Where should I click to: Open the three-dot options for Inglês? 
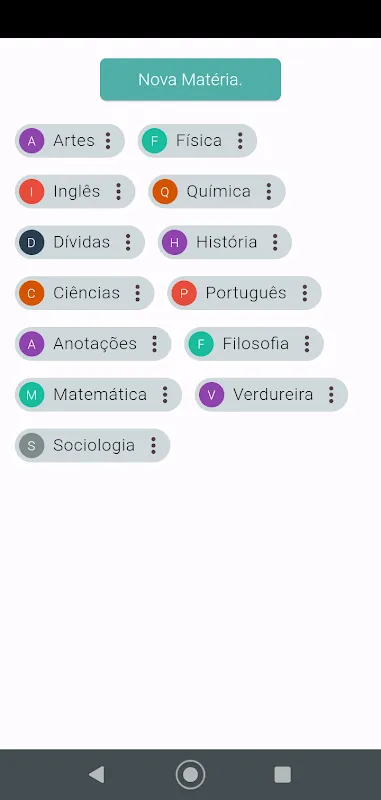point(118,191)
